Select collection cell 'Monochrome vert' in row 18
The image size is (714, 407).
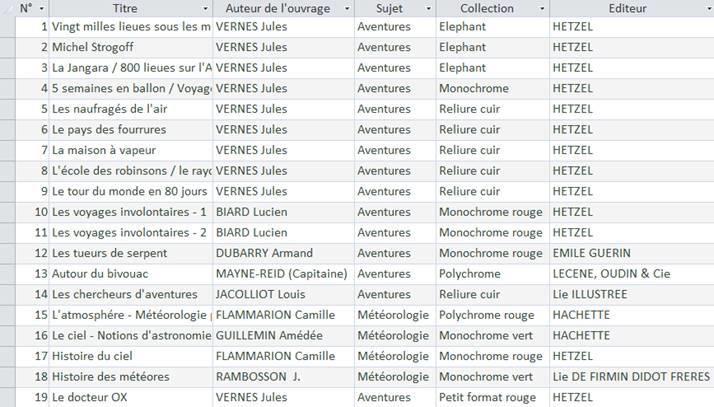(493, 377)
